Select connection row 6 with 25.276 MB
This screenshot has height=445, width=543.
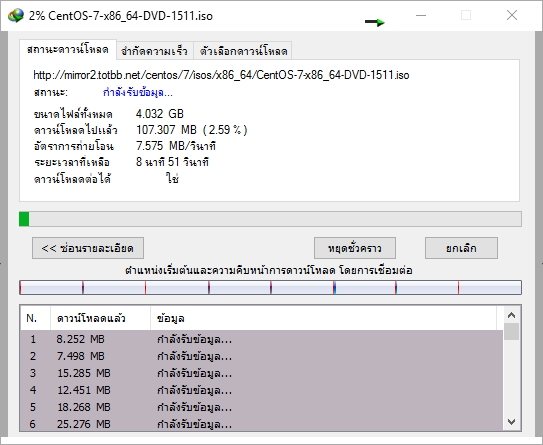[261, 424]
